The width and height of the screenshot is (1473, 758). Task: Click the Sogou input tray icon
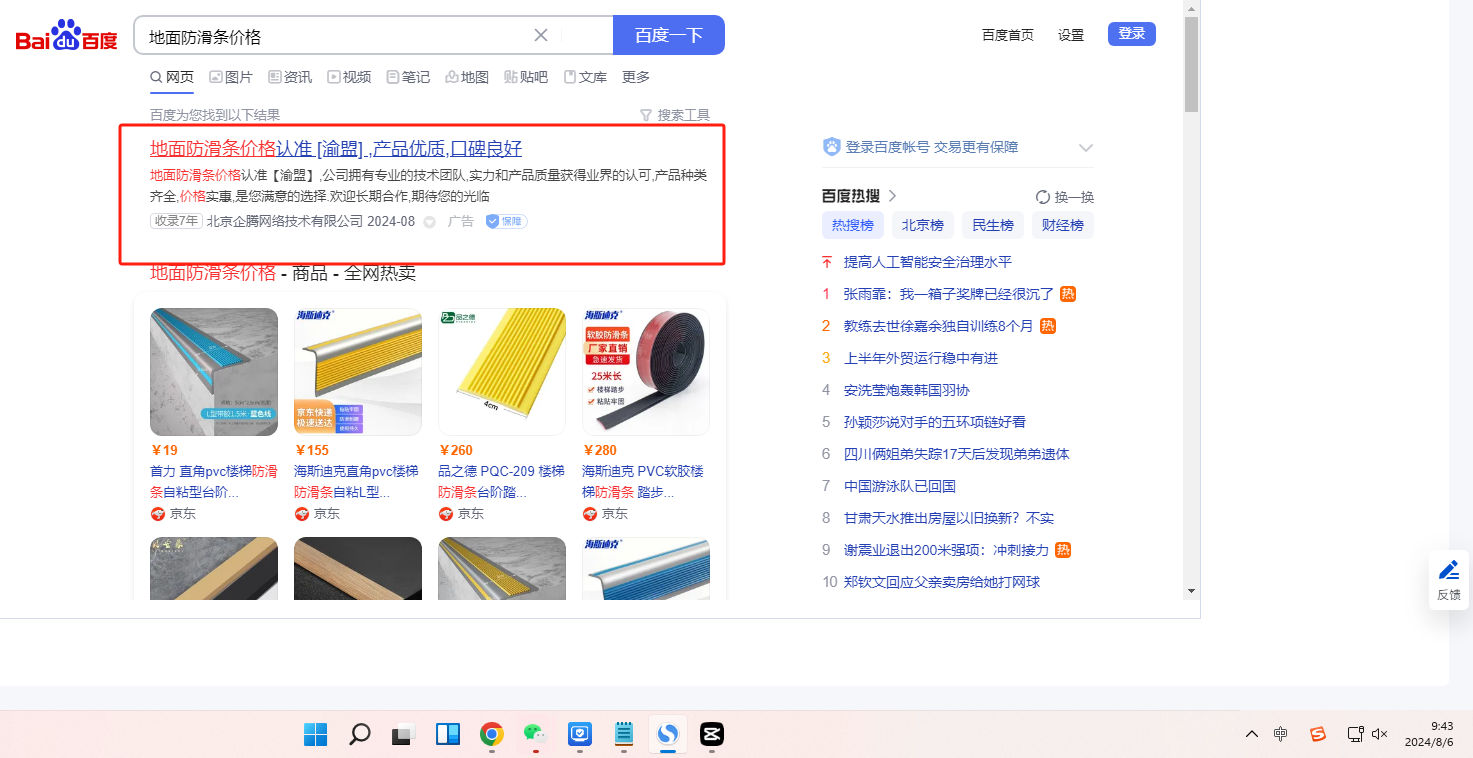pos(1318,734)
